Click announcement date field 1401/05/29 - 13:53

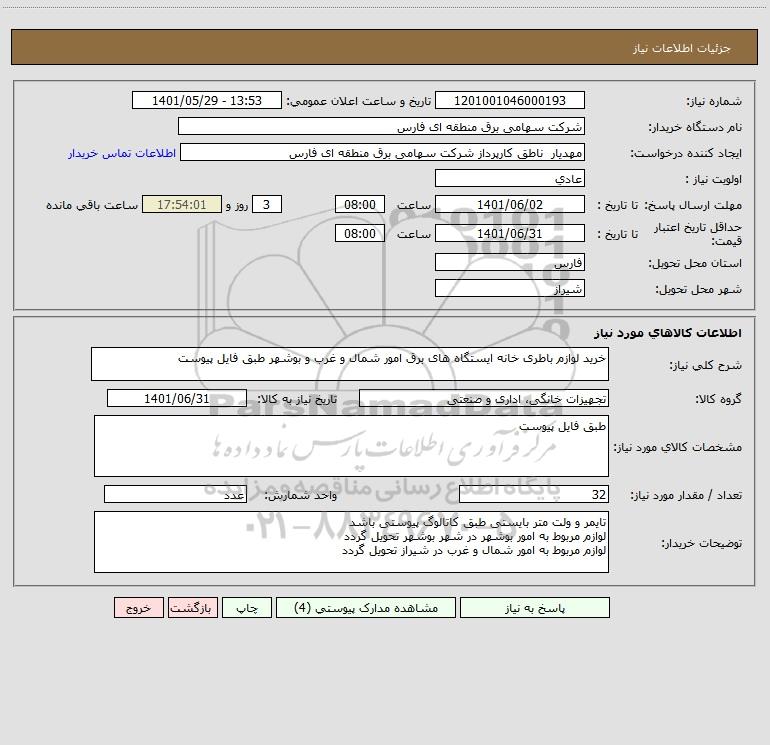(207, 100)
